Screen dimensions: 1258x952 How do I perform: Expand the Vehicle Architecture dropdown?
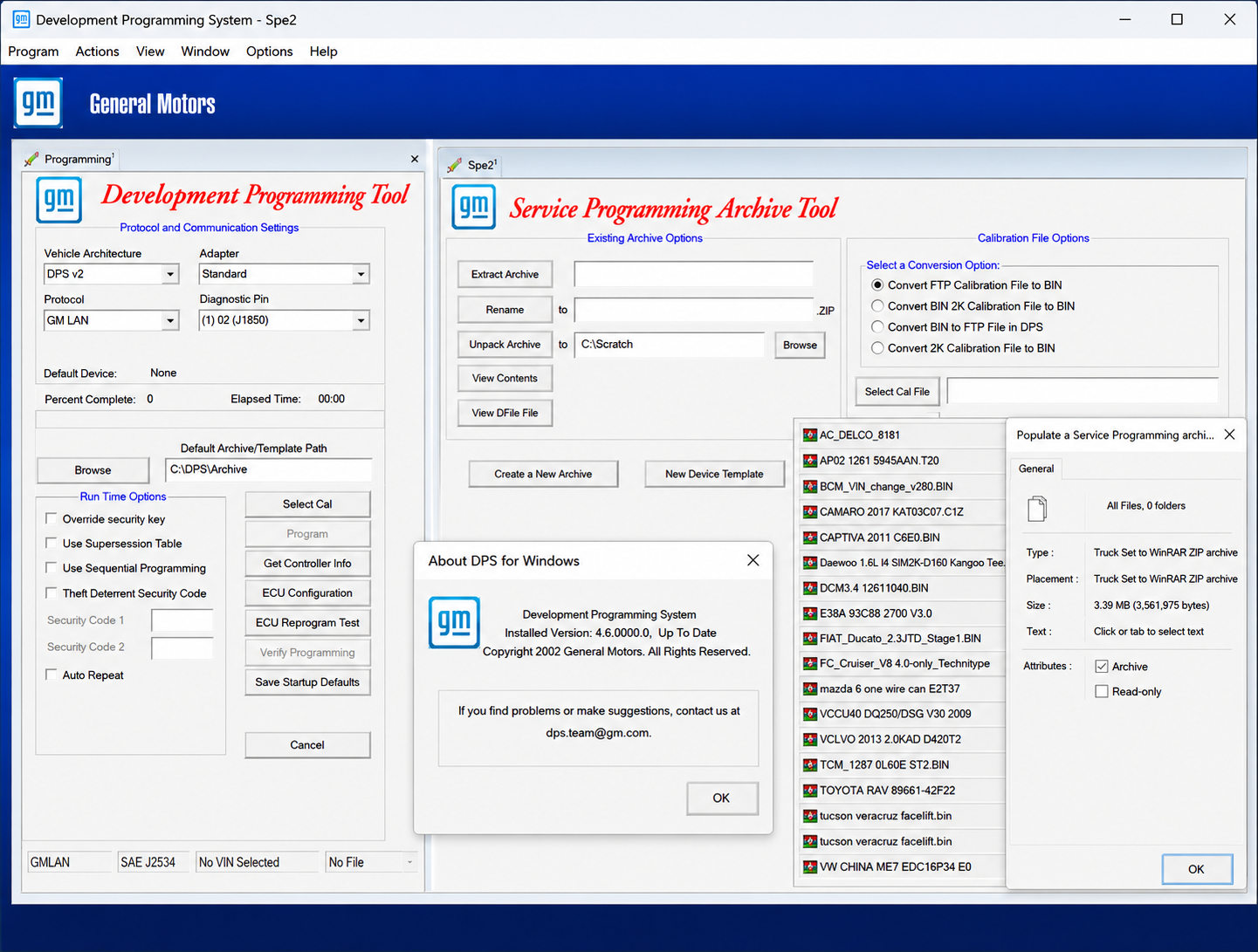pyautogui.click(x=169, y=274)
